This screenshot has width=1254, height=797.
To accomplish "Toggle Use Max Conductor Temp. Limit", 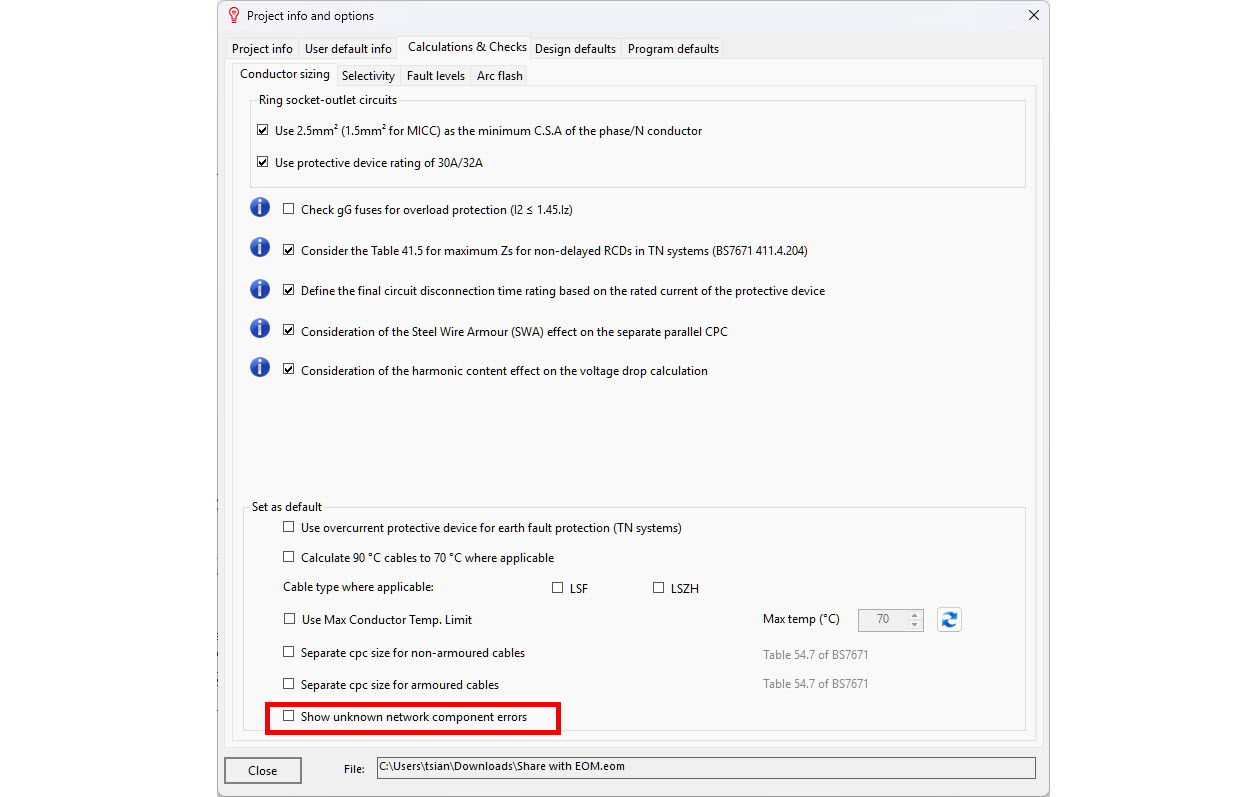I will coord(289,619).
